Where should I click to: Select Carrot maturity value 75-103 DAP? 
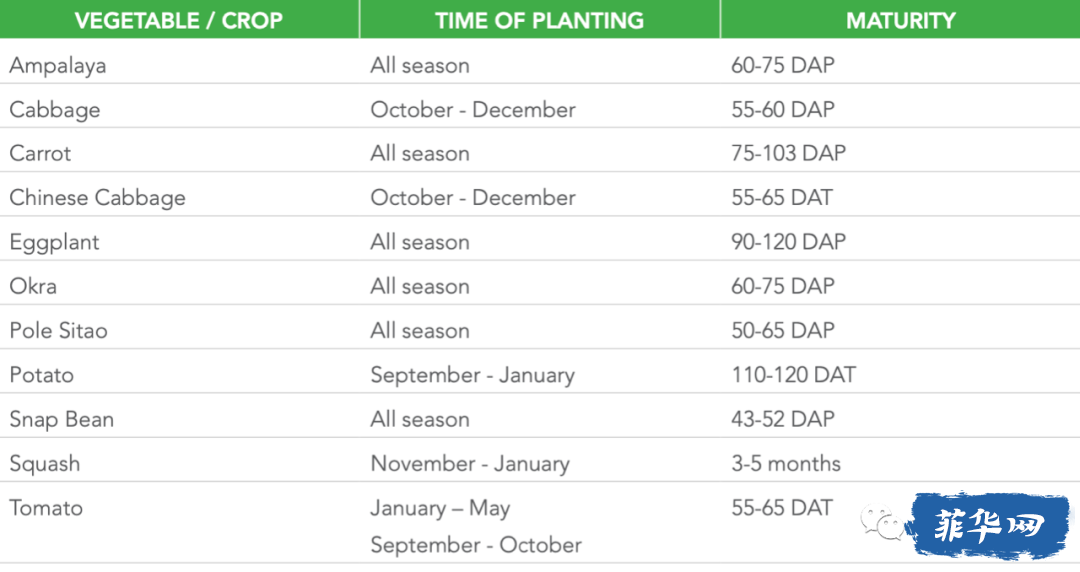[789, 153]
